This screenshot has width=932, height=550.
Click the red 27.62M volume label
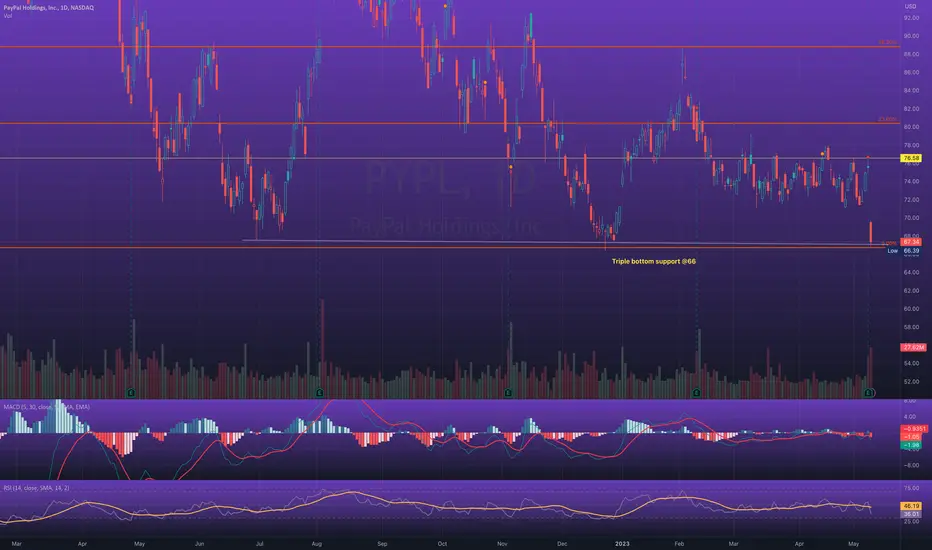pyautogui.click(x=913, y=347)
